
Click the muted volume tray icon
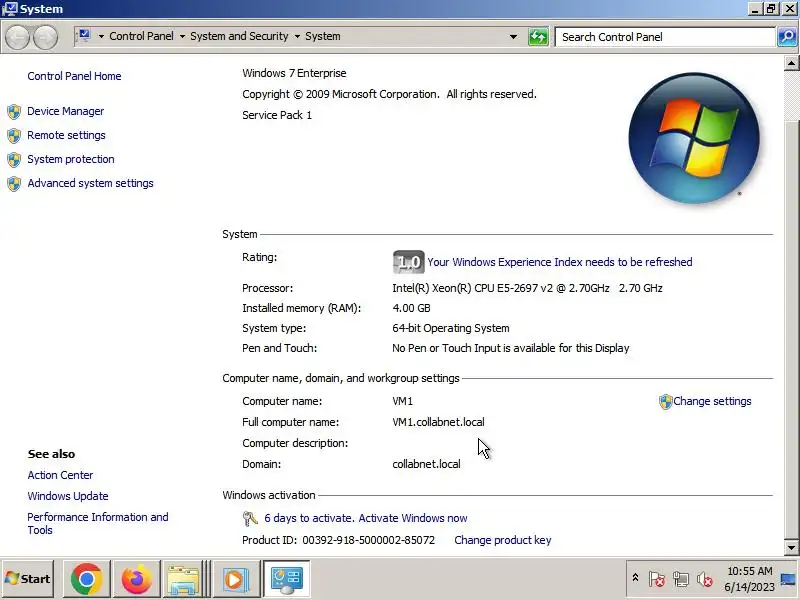pos(705,579)
